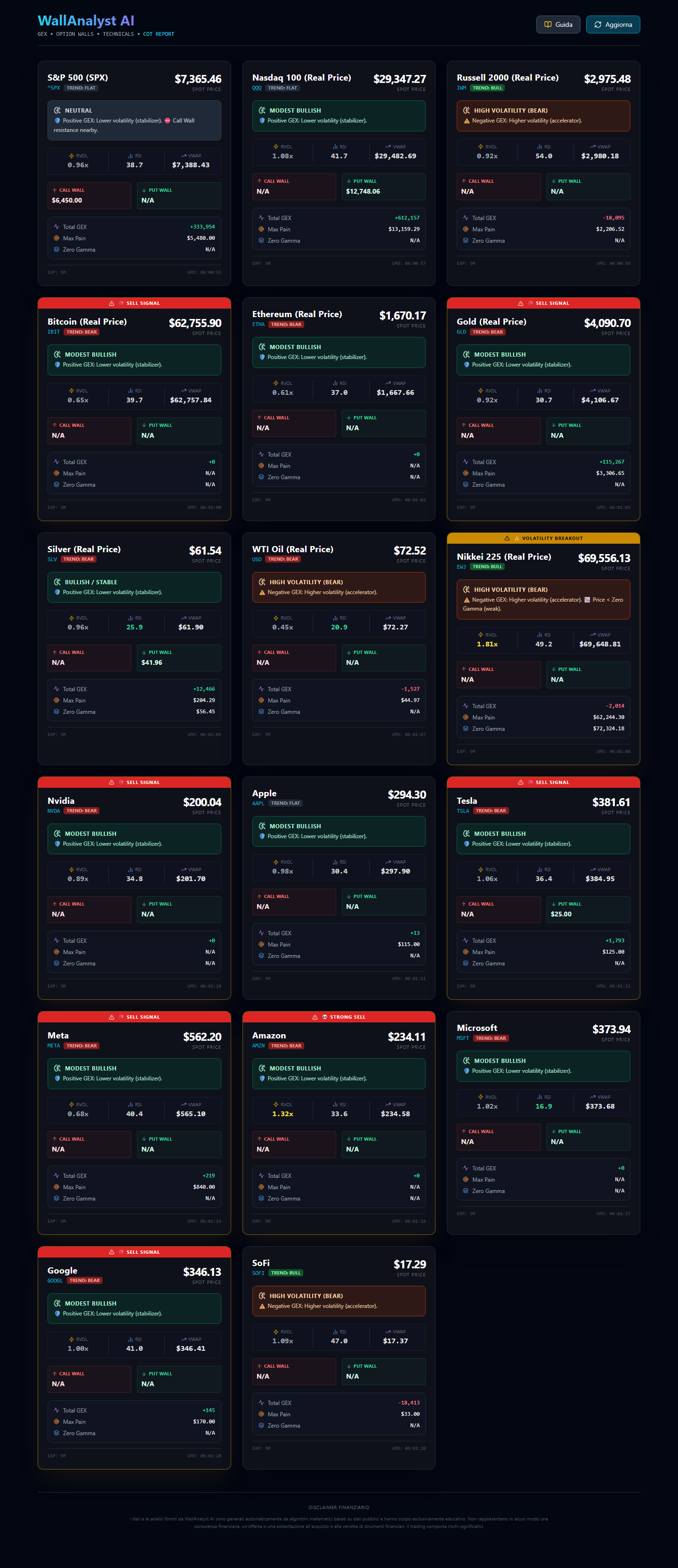Click the Aggiorna refresh button

613,24
